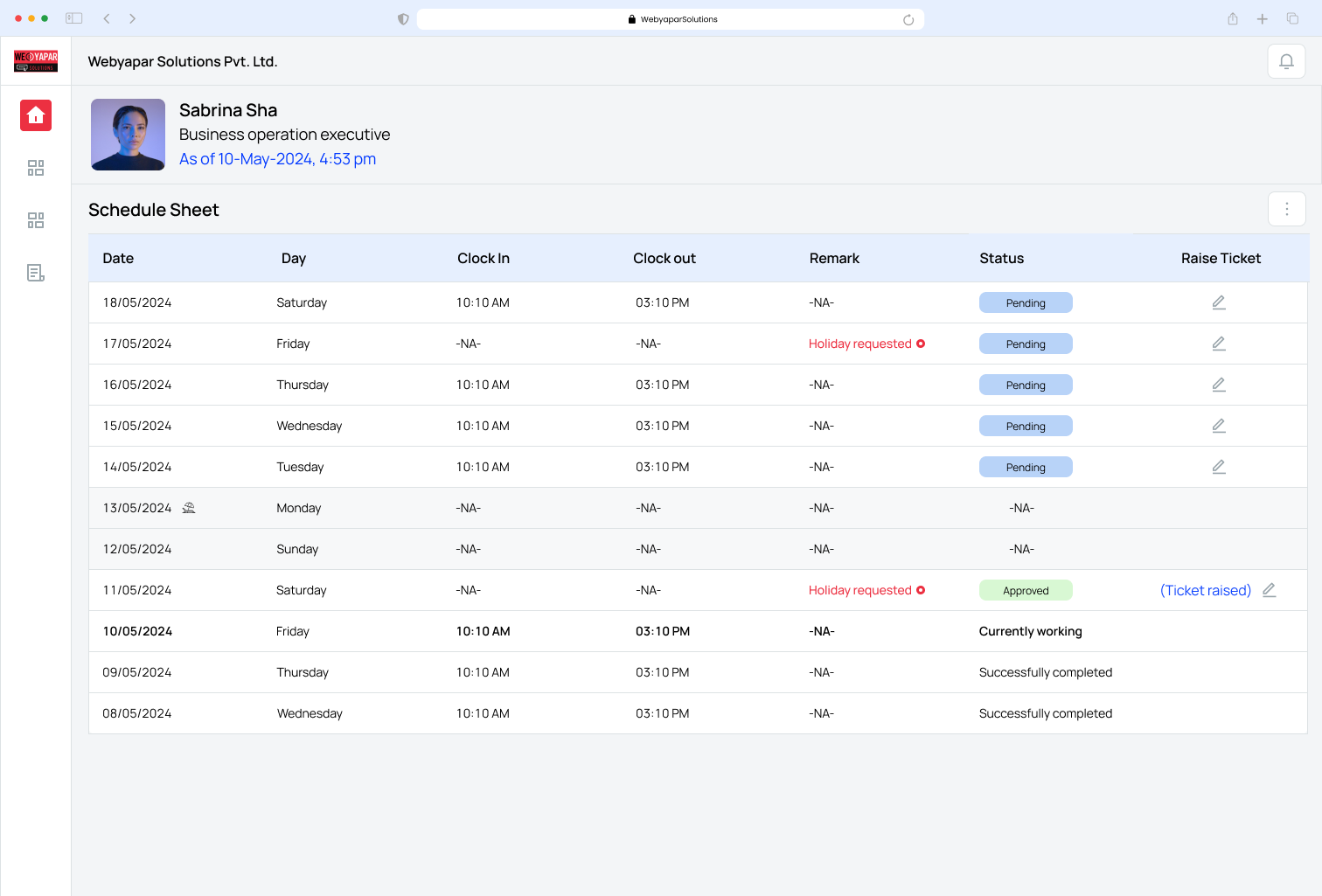Raise ticket for 18/05/2024 row
The width and height of the screenshot is (1322, 896).
pyautogui.click(x=1219, y=302)
